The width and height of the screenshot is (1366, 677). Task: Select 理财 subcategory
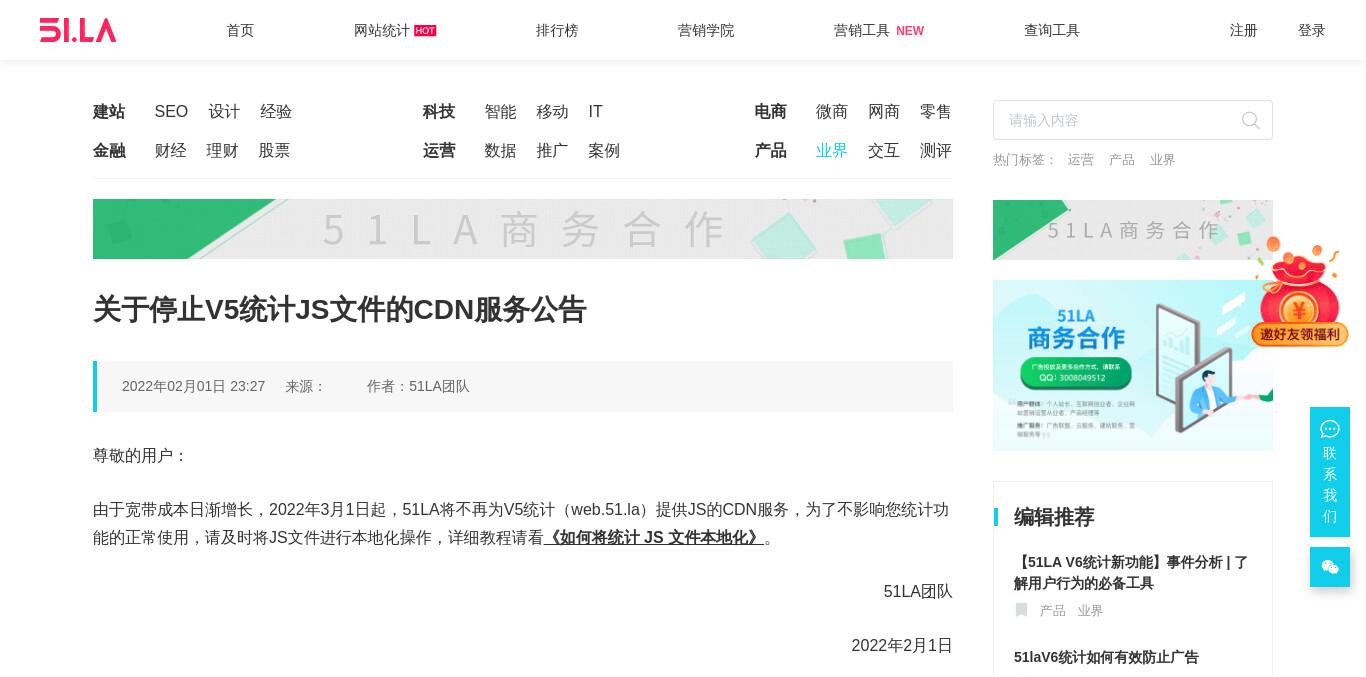coord(223,151)
